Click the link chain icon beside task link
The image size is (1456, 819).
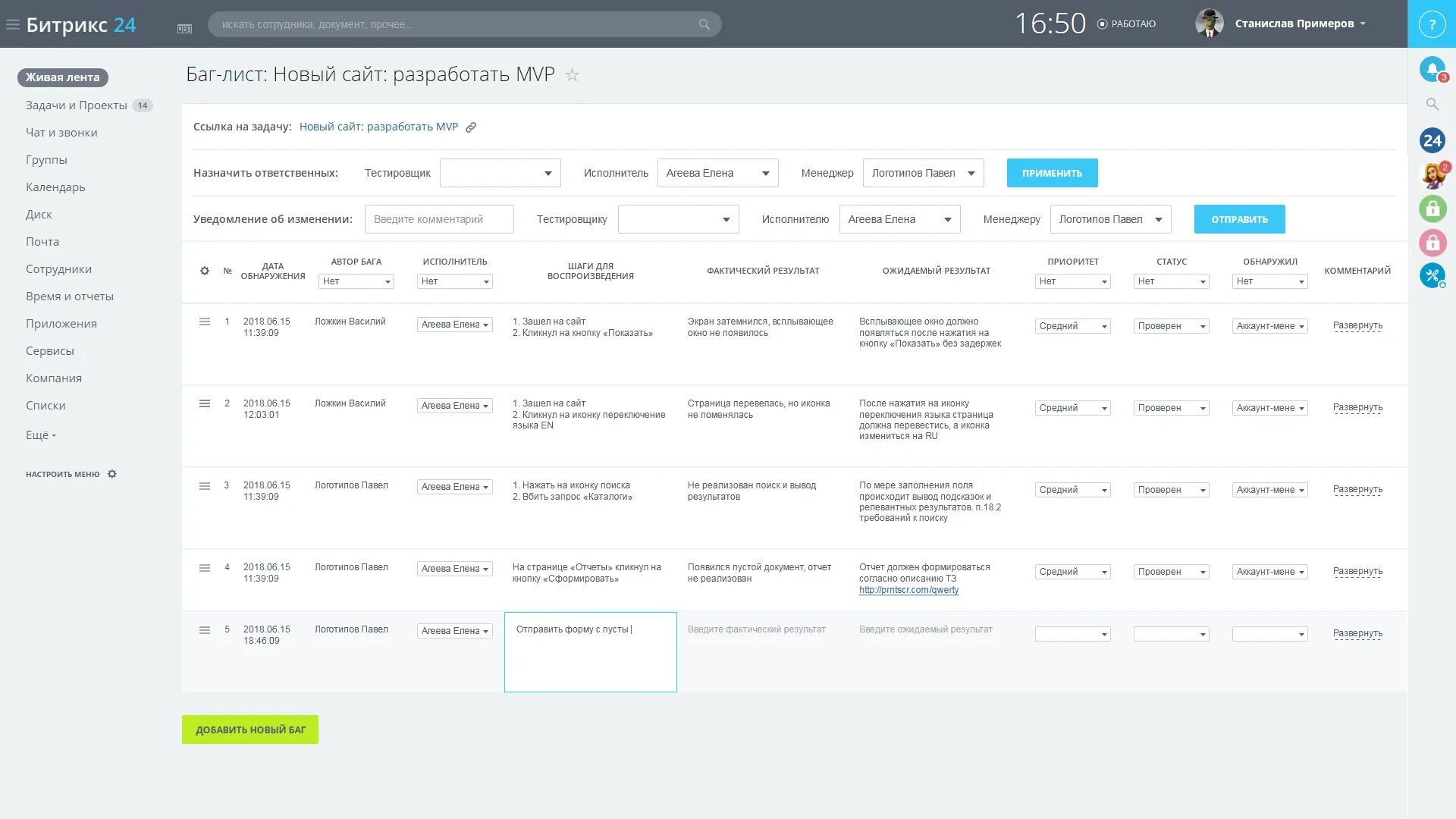click(x=471, y=127)
